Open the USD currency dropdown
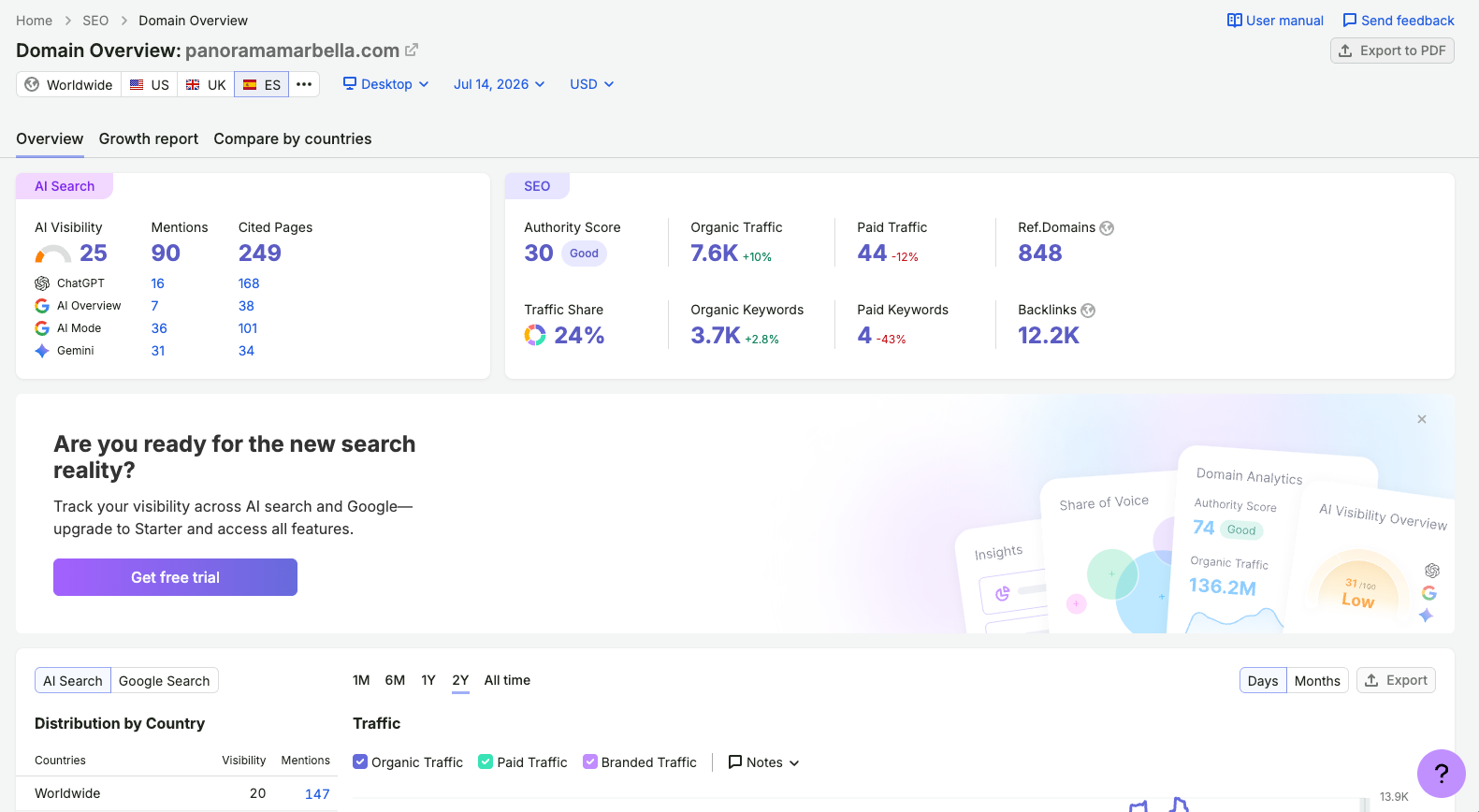1479x812 pixels. (x=591, y=84)
